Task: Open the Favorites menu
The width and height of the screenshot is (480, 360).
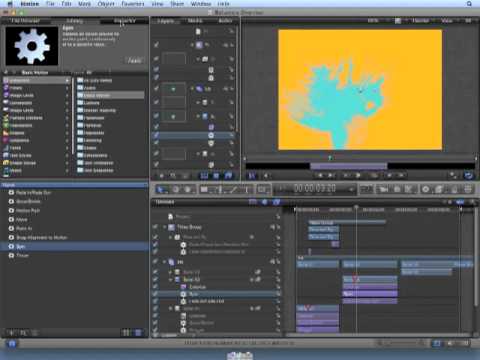Action: tap(133, 4)
